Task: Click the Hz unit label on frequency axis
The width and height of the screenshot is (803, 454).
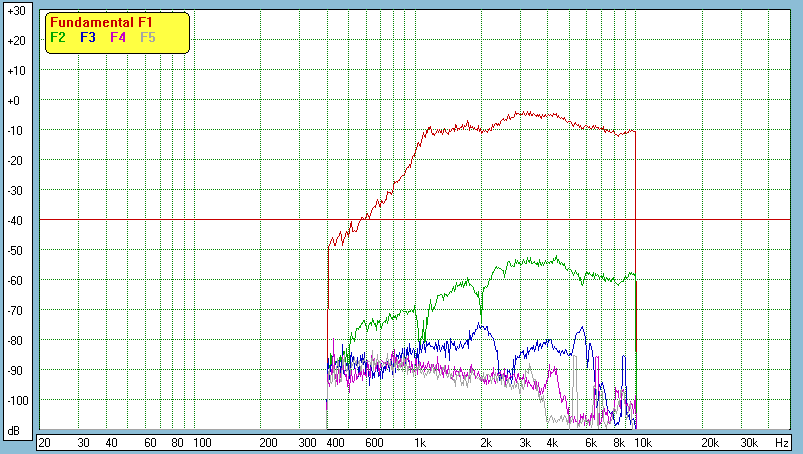Action: pyautogui.click(x=782, y=442)
